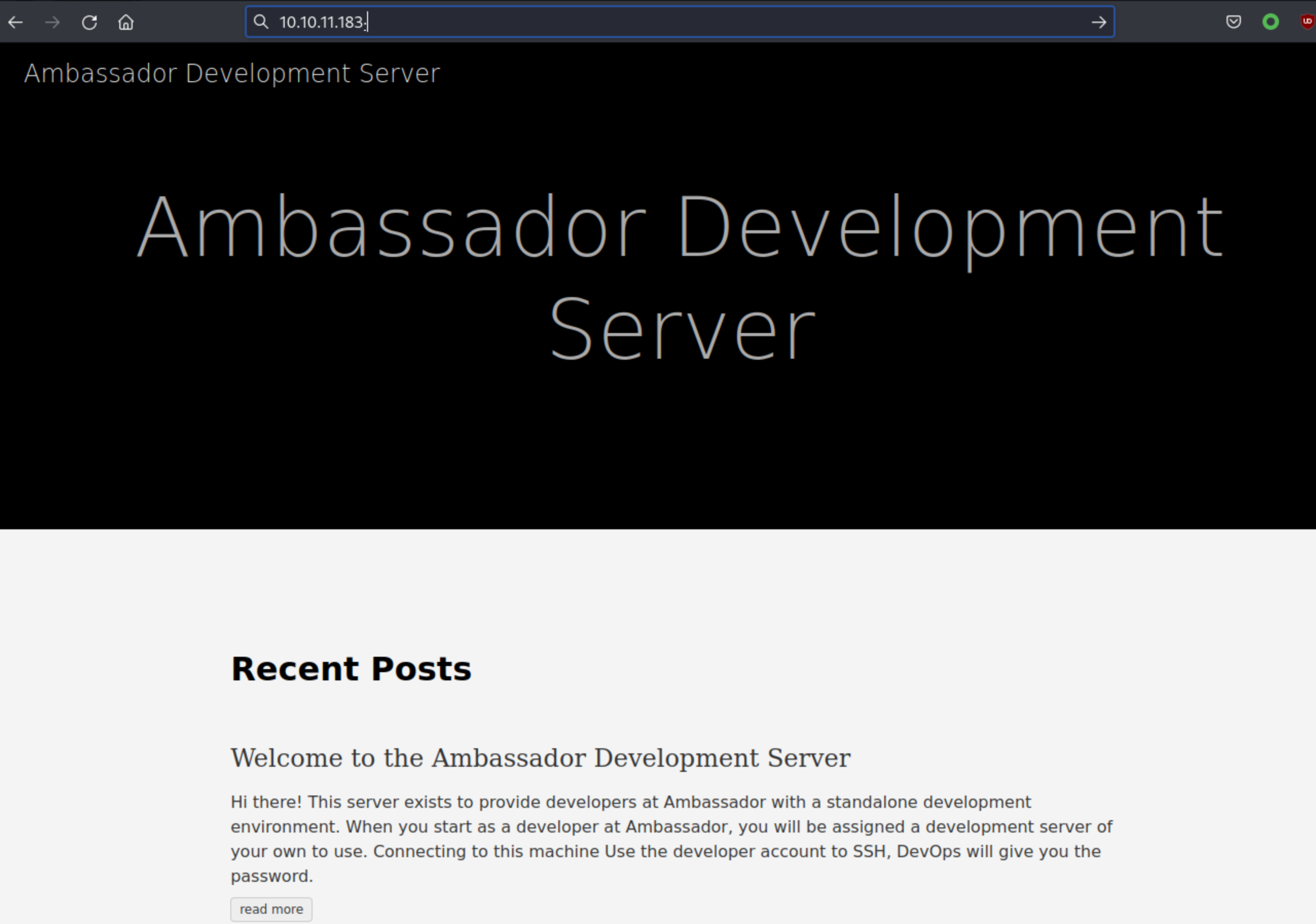Open the green circle extension icon
The height and width of the screenshot is (924, 1316).
pyautogui.click(x=1271, y=22)
